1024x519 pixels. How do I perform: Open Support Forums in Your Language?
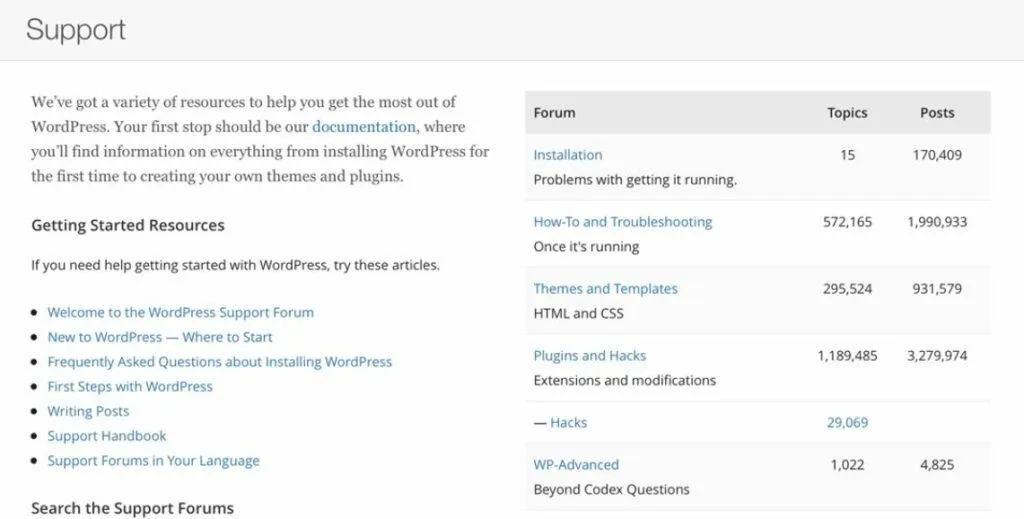pos(153,461)
